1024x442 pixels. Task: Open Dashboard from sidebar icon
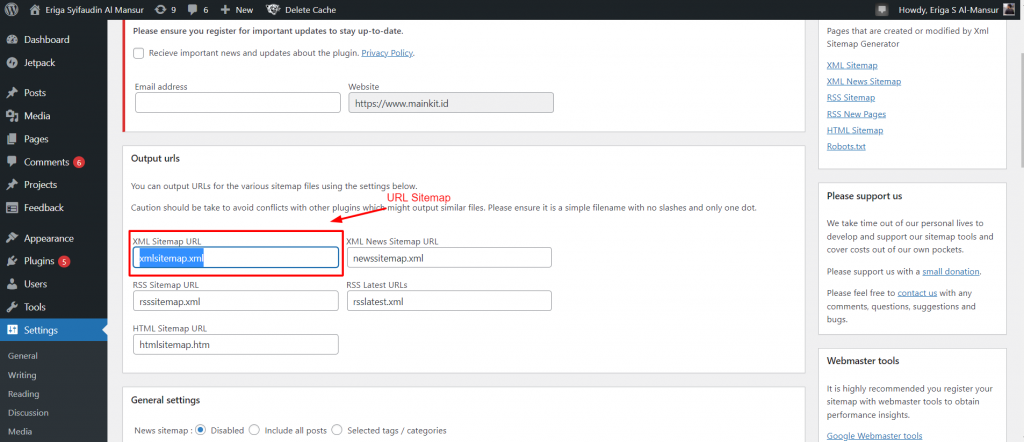(x=12, y=40)
